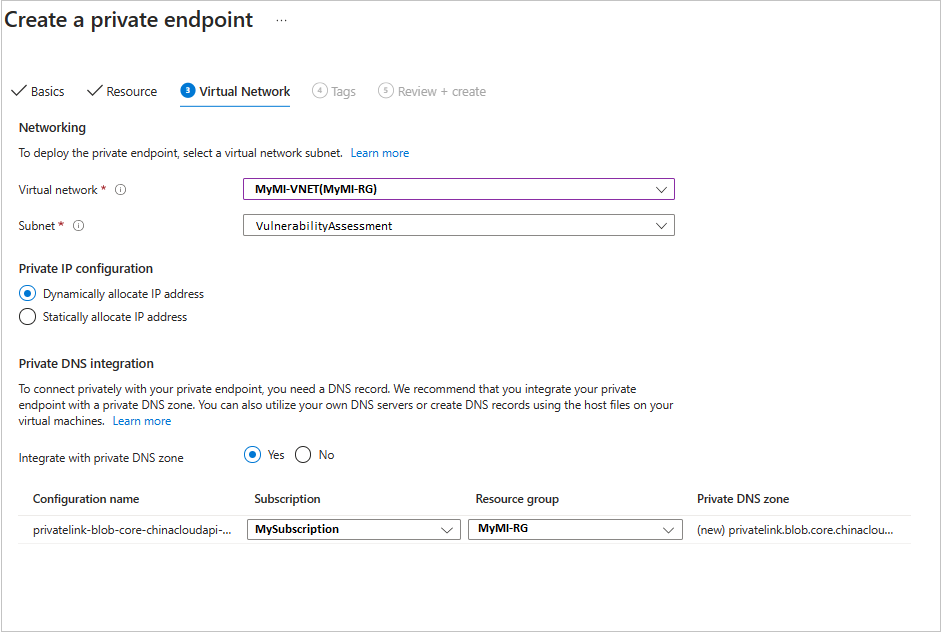Viewport: 941px width, 632px height.
Task: Click the step 5 Review circle icon
Action: tap(386, 91)
